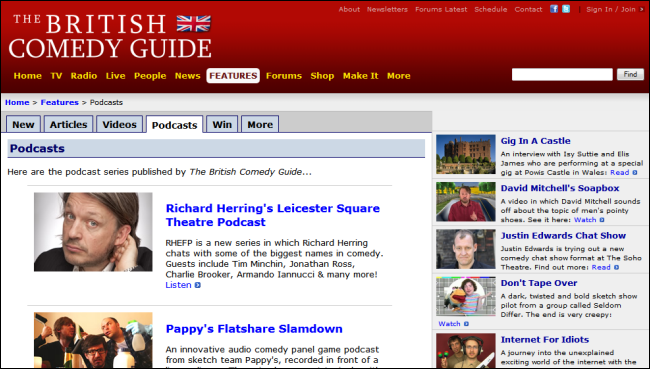Click arrow icon beside Listen link

click(198, 285)
